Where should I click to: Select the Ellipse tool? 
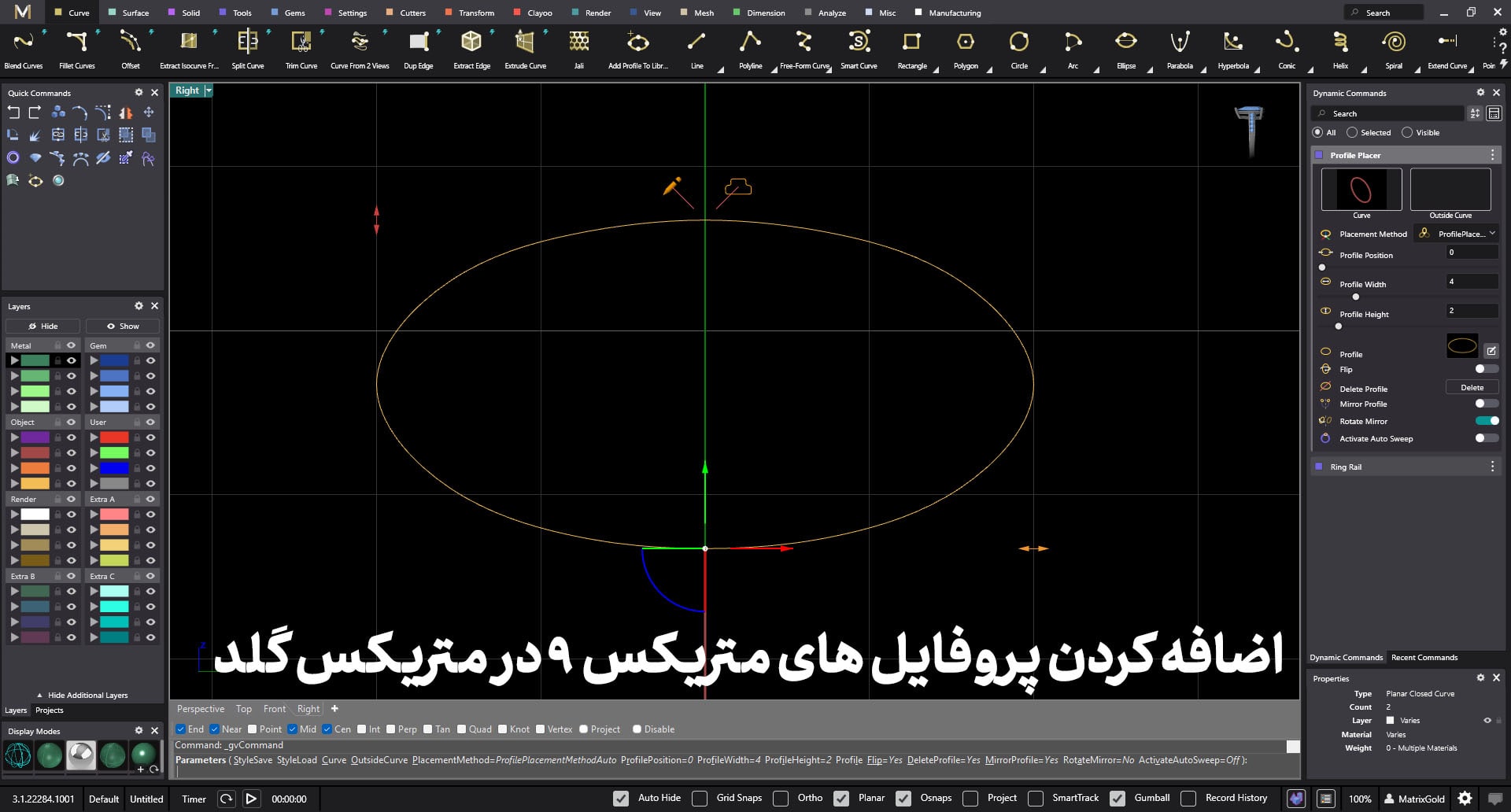[x=1126, y=42]
